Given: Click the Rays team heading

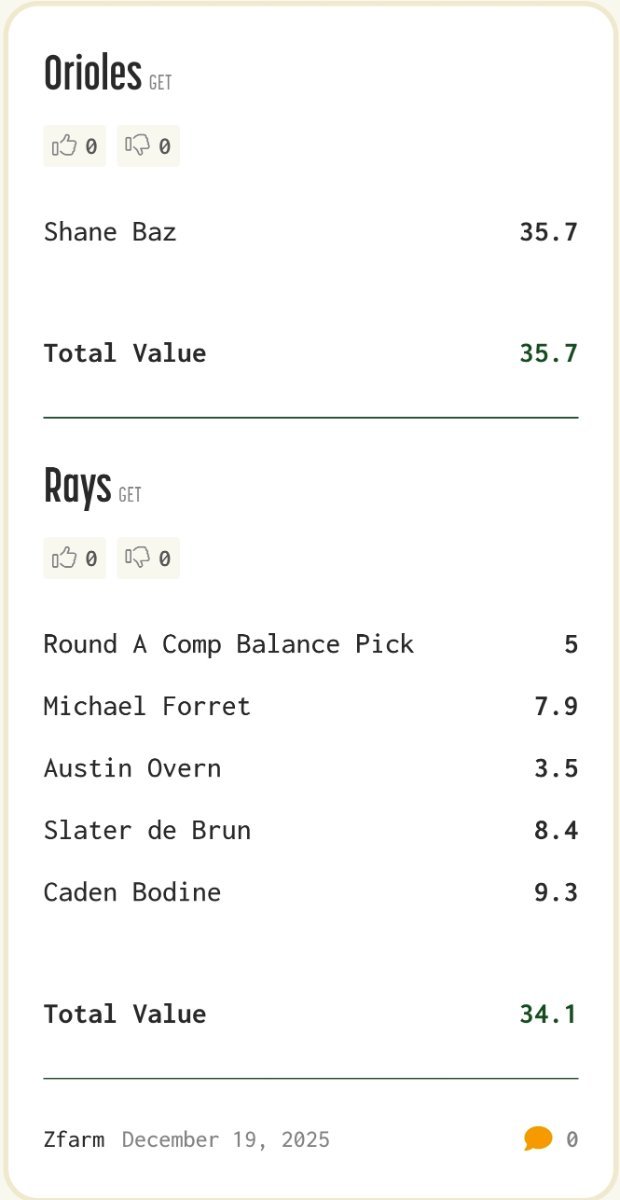Looking at the screenshot, I should [77, 487].
